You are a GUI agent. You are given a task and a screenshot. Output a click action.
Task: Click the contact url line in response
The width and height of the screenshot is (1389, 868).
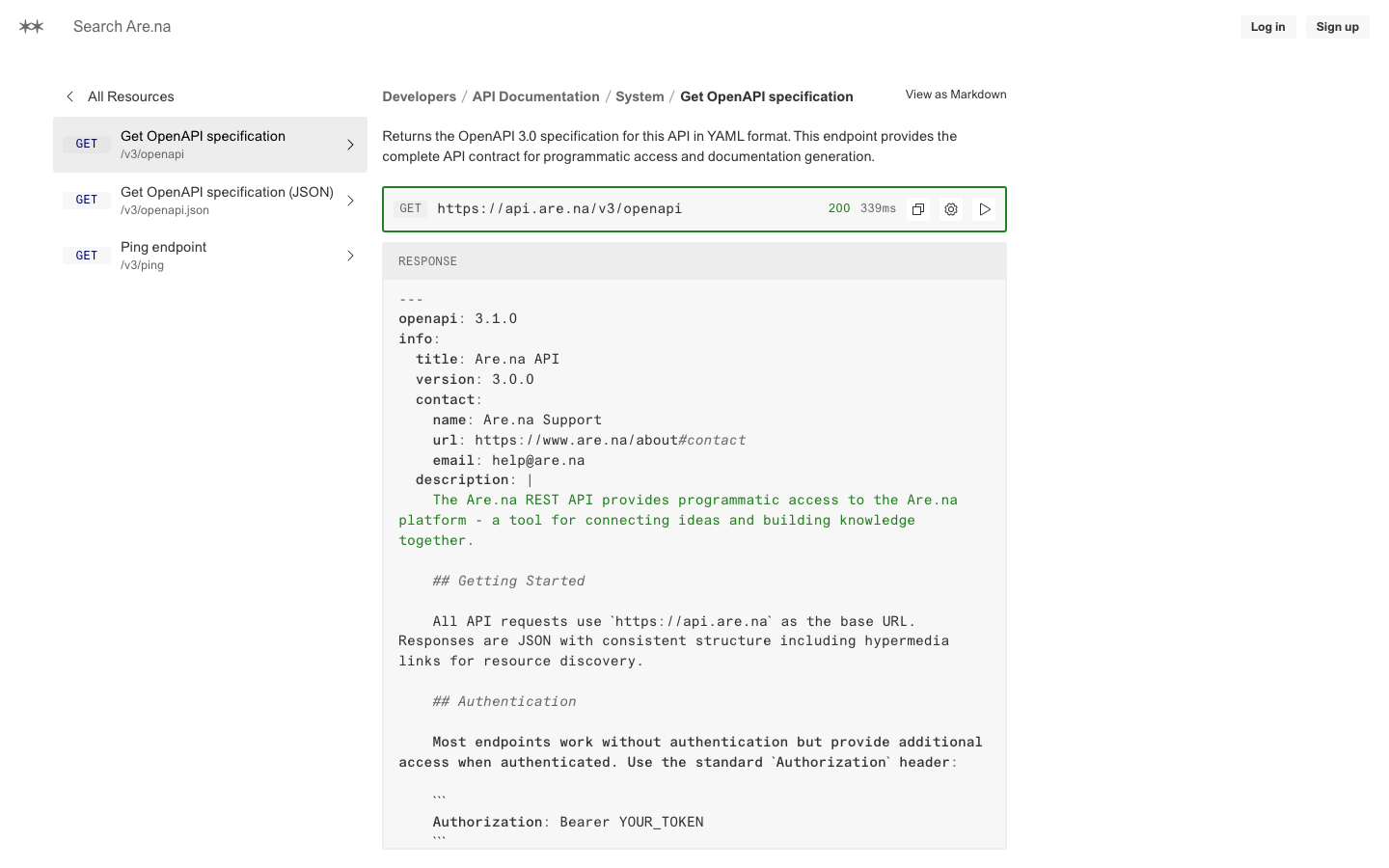(589, 440)
